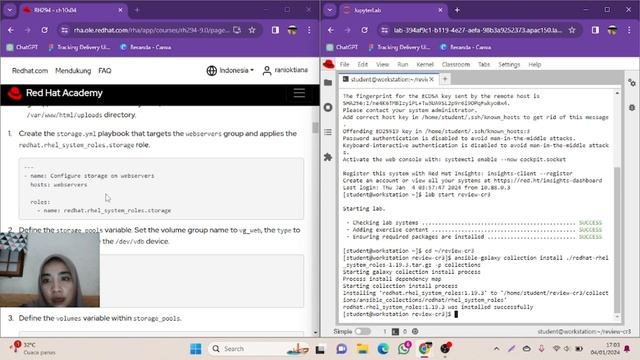Bookmark the Red Hat Academy page star
This screenshot has width=640, height=360.
point(252,30)
